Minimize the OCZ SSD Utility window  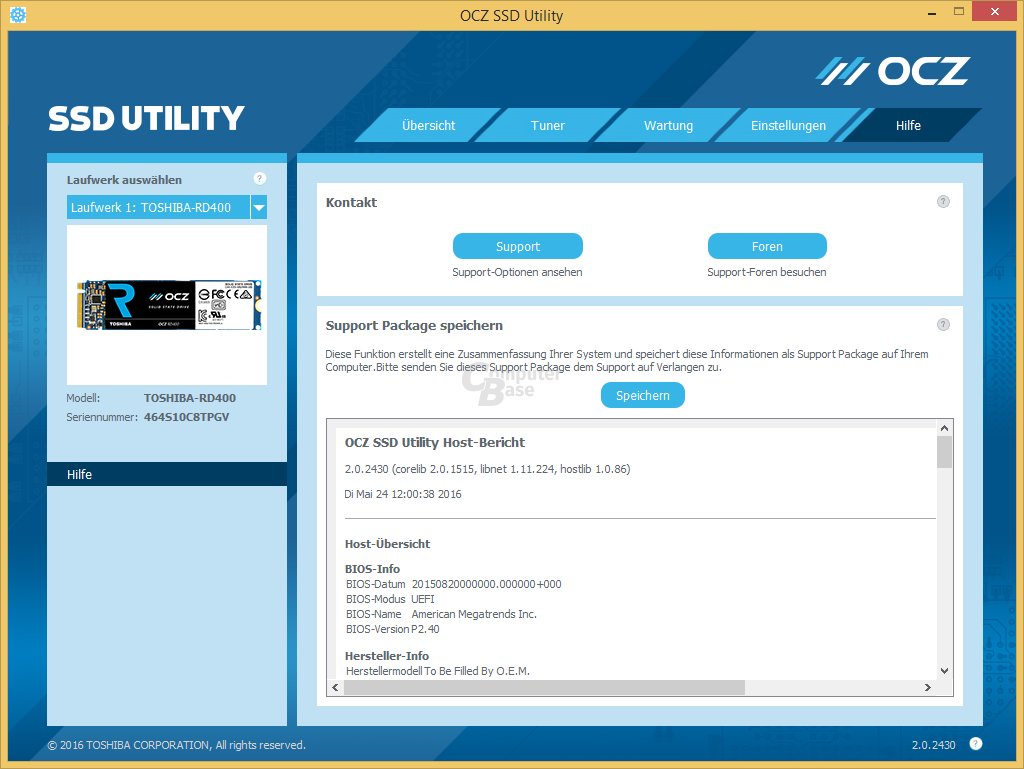click(932, 12)
